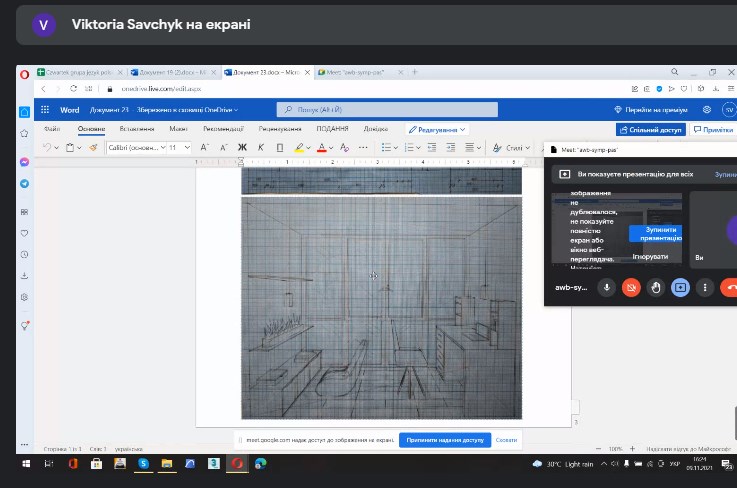Open Meet more options three dots
Image resolution: width=737 pixels, height=488 pixels.
[x=705, y=287]
